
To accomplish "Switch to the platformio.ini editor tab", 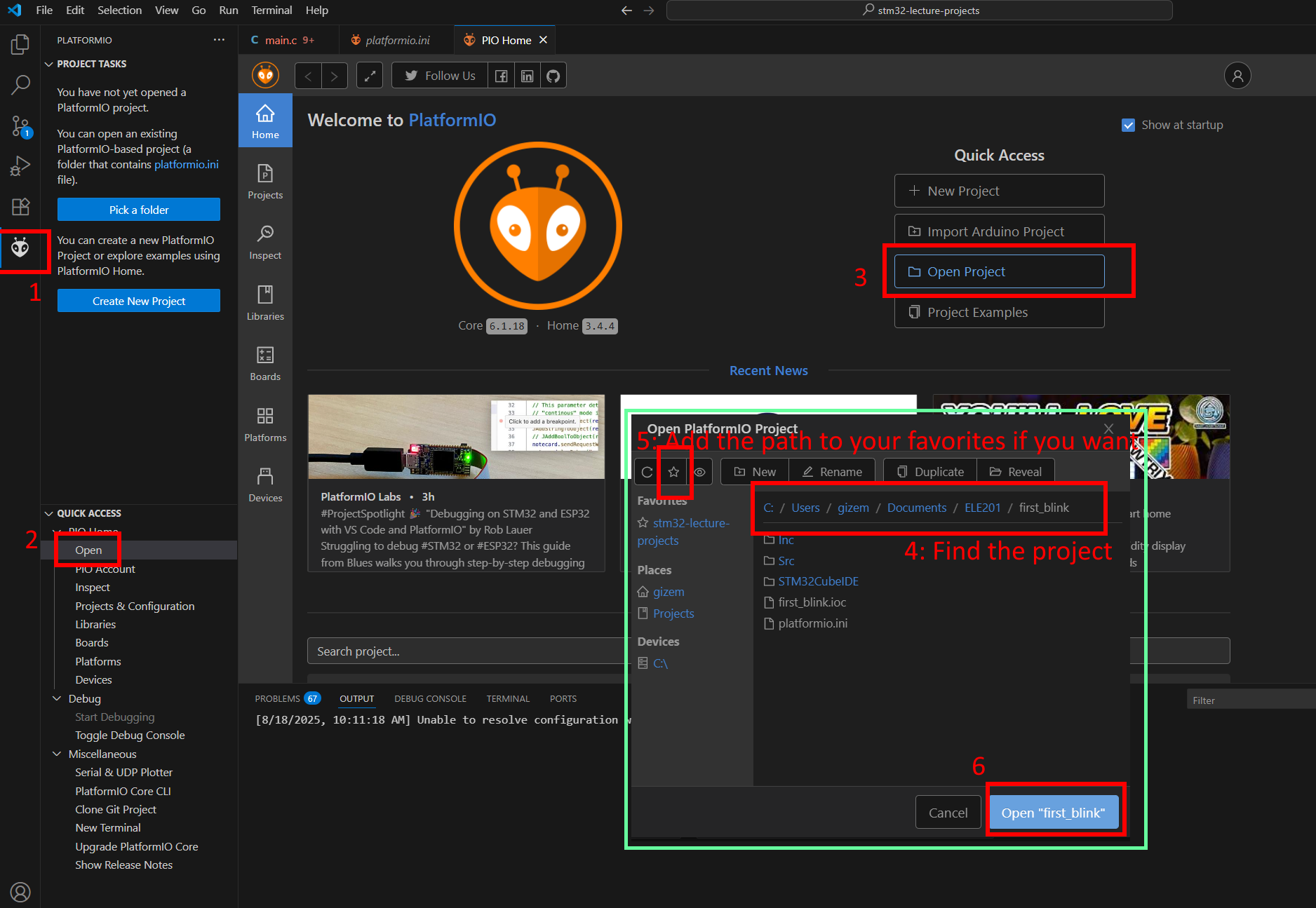I will coord(397,40).
